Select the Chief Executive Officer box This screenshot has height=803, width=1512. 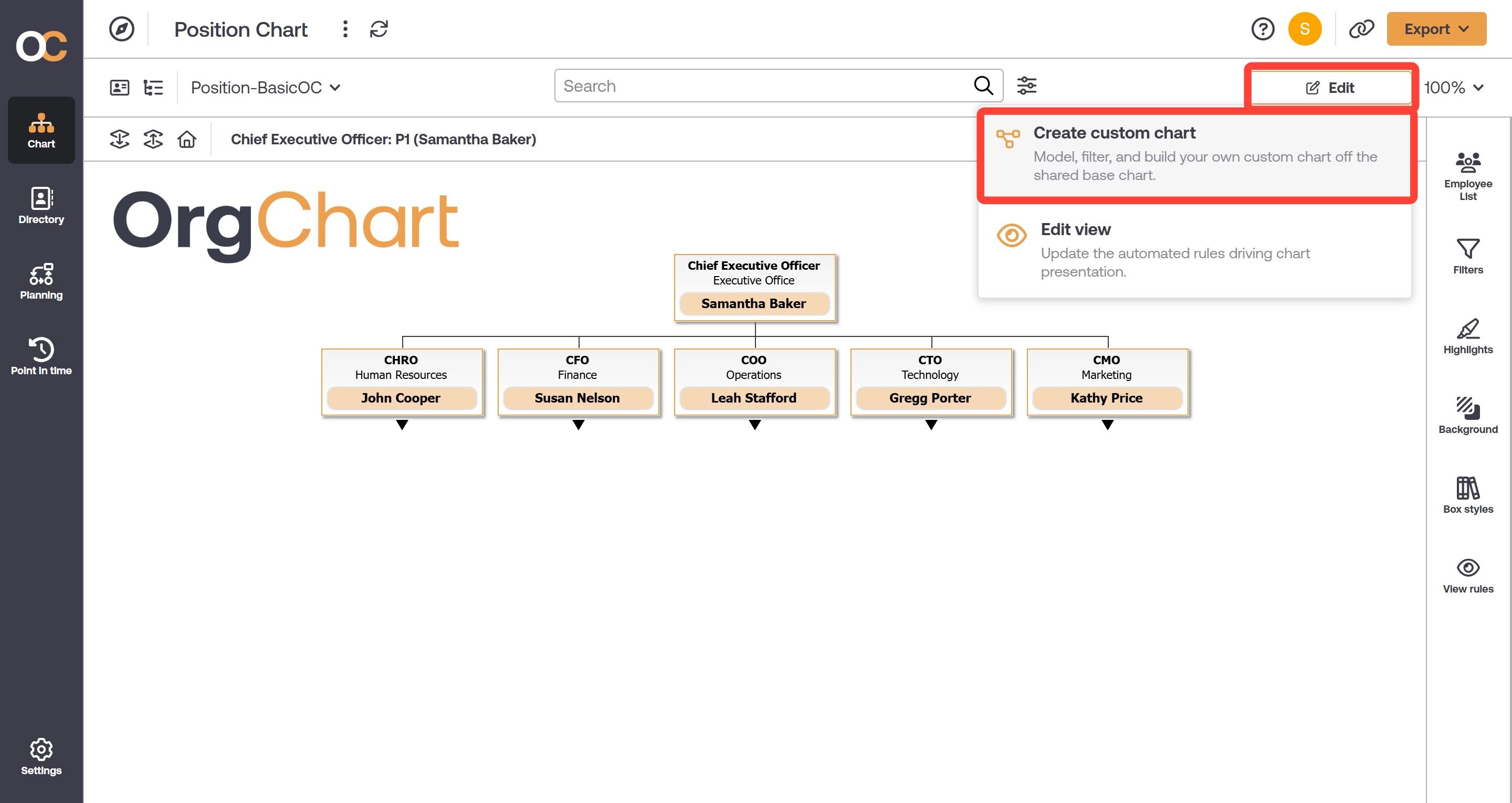(x=754, y=287)
